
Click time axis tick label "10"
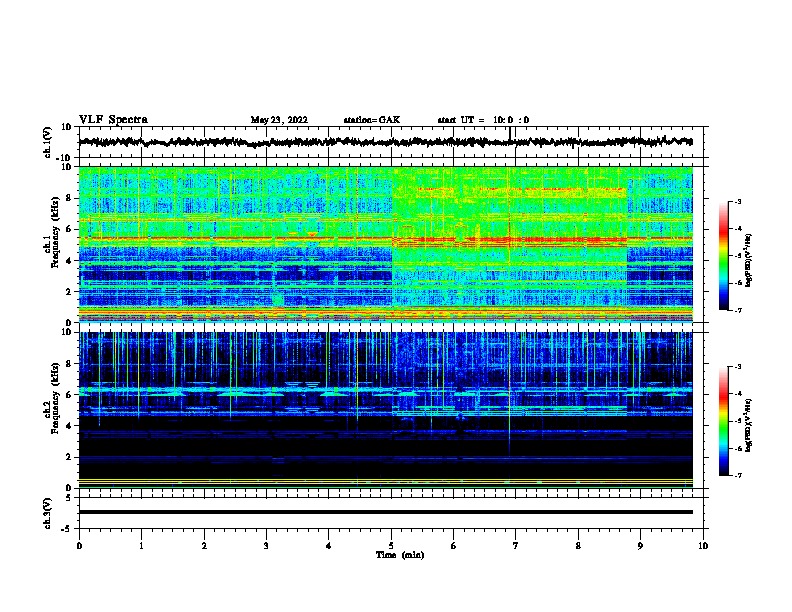point(703,546)
